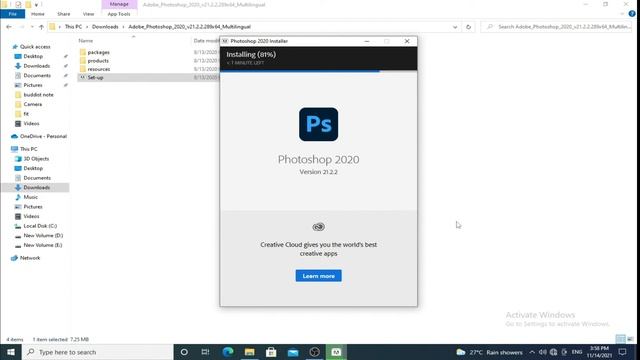The width and height of the screenshot is (640, 360).
Task: Open Music under This PC
Action: [x=31, y=197]
